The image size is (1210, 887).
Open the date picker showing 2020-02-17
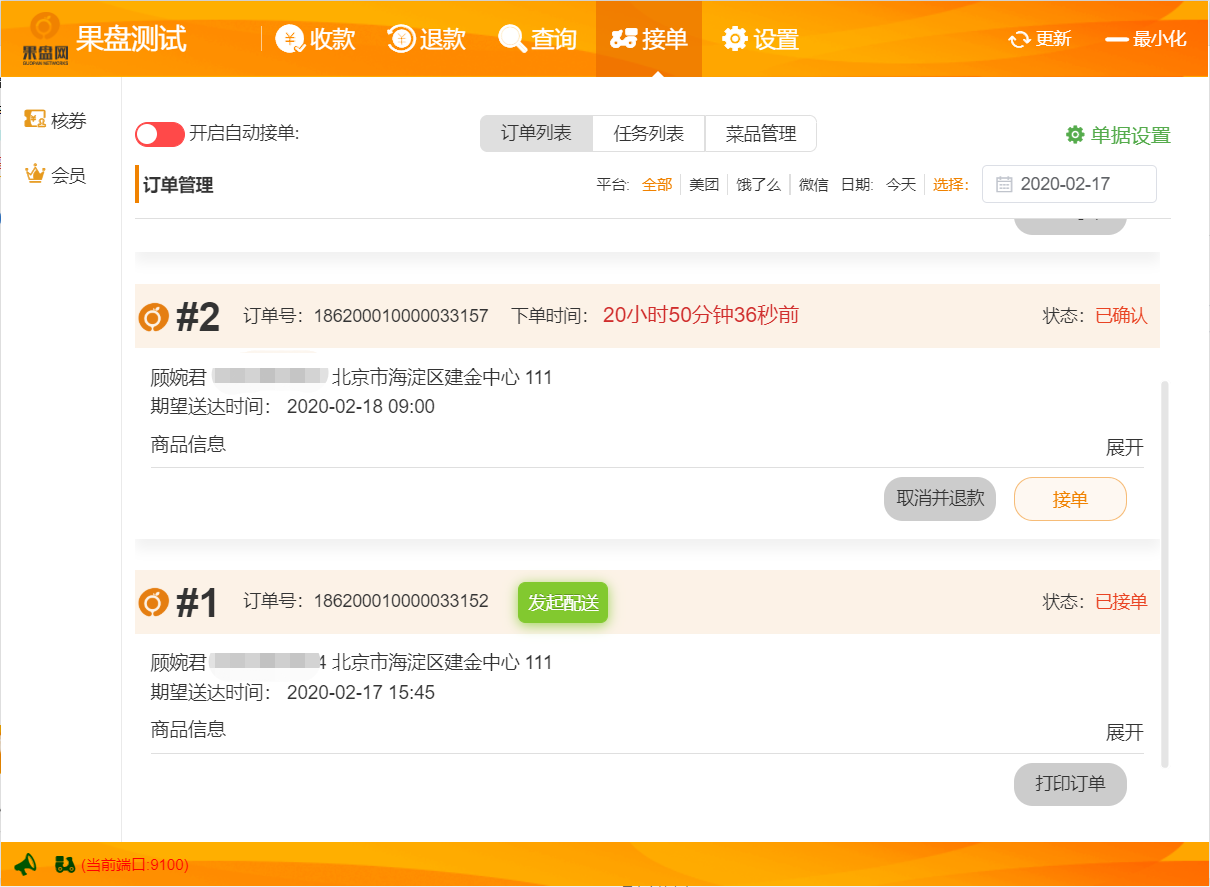coord(1069,184)
